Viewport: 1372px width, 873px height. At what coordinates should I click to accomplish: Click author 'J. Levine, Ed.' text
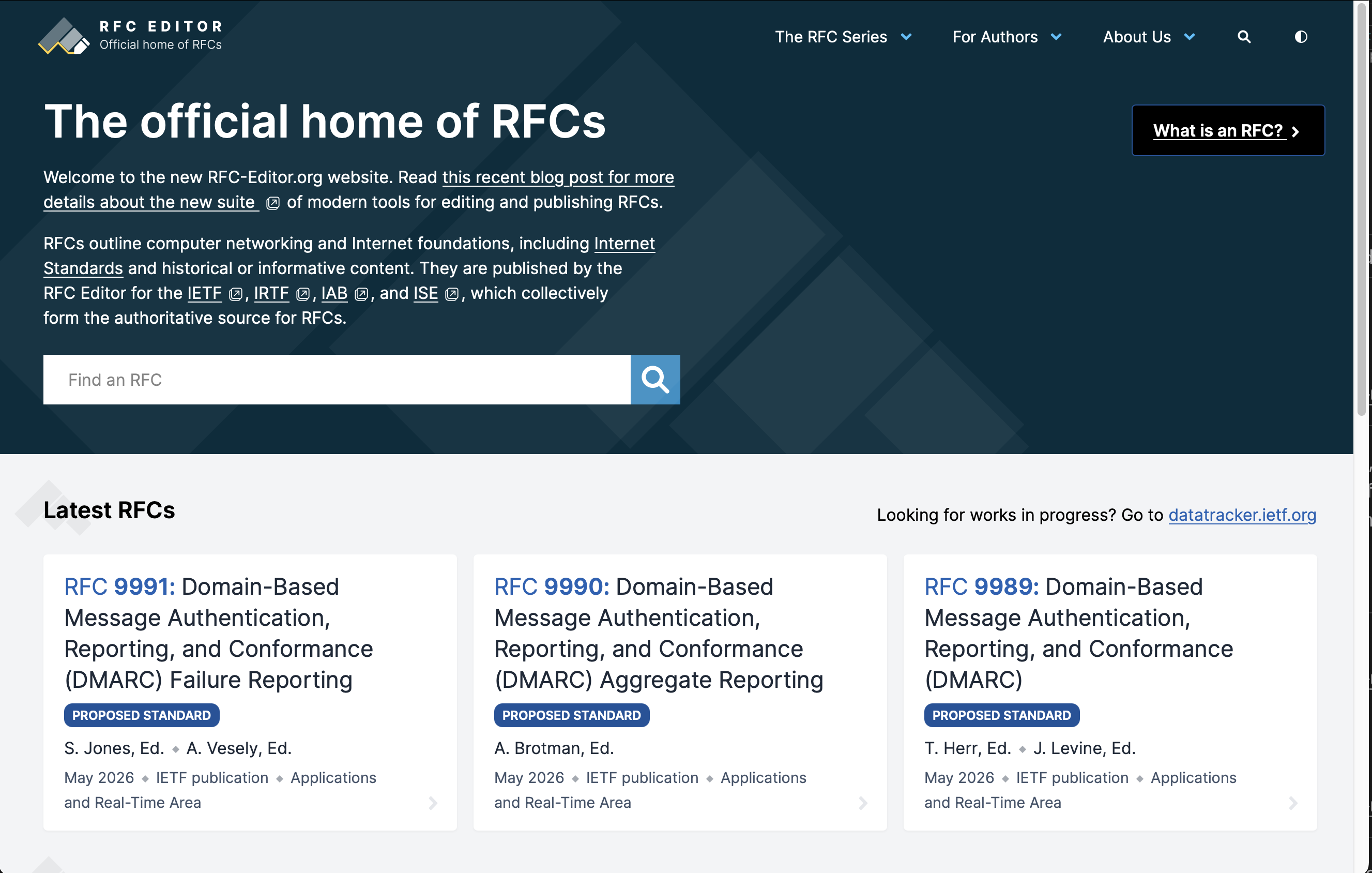click(x=1084, y=748)
